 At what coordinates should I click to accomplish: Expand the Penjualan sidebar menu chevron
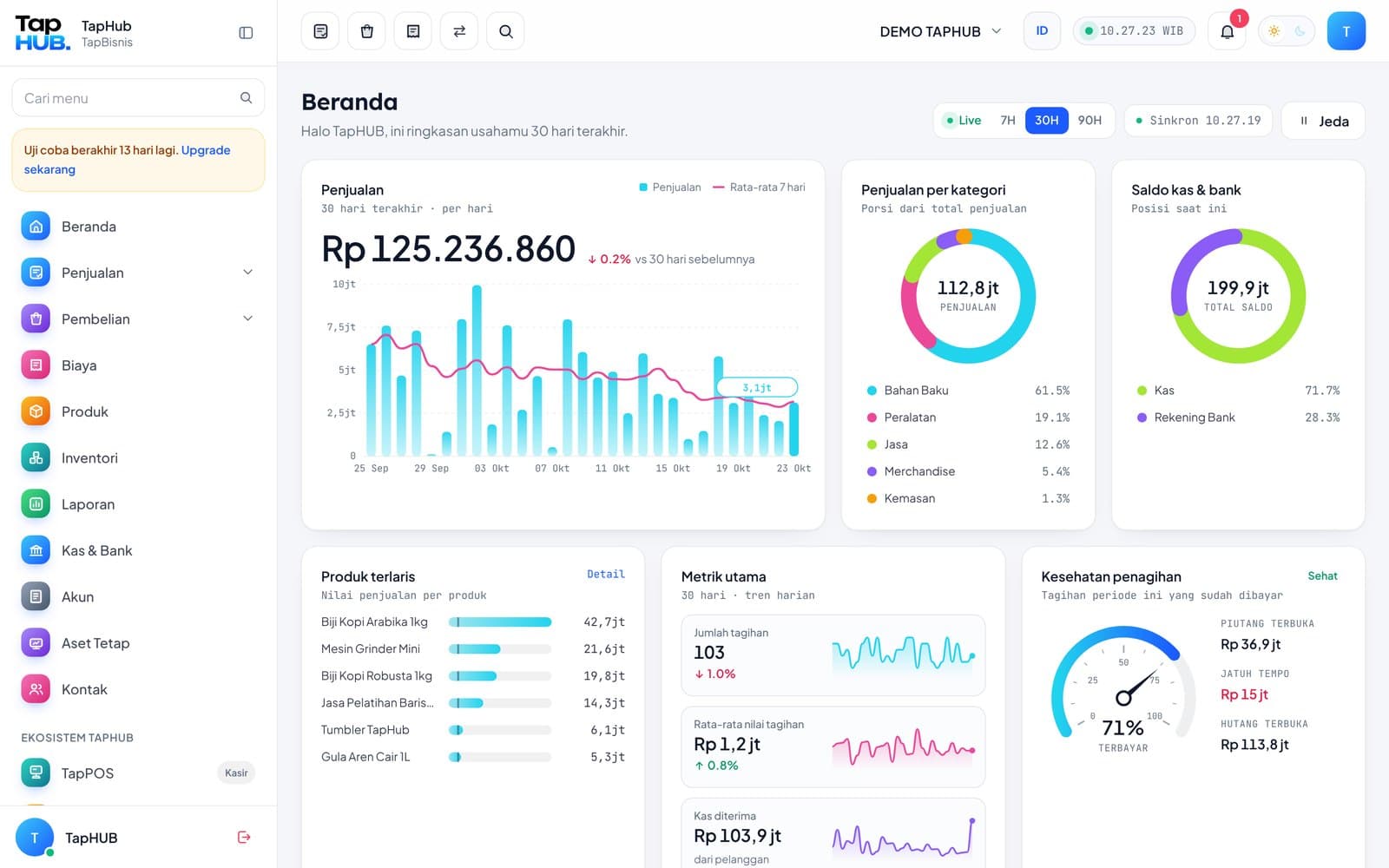click(x=247, y=273)
